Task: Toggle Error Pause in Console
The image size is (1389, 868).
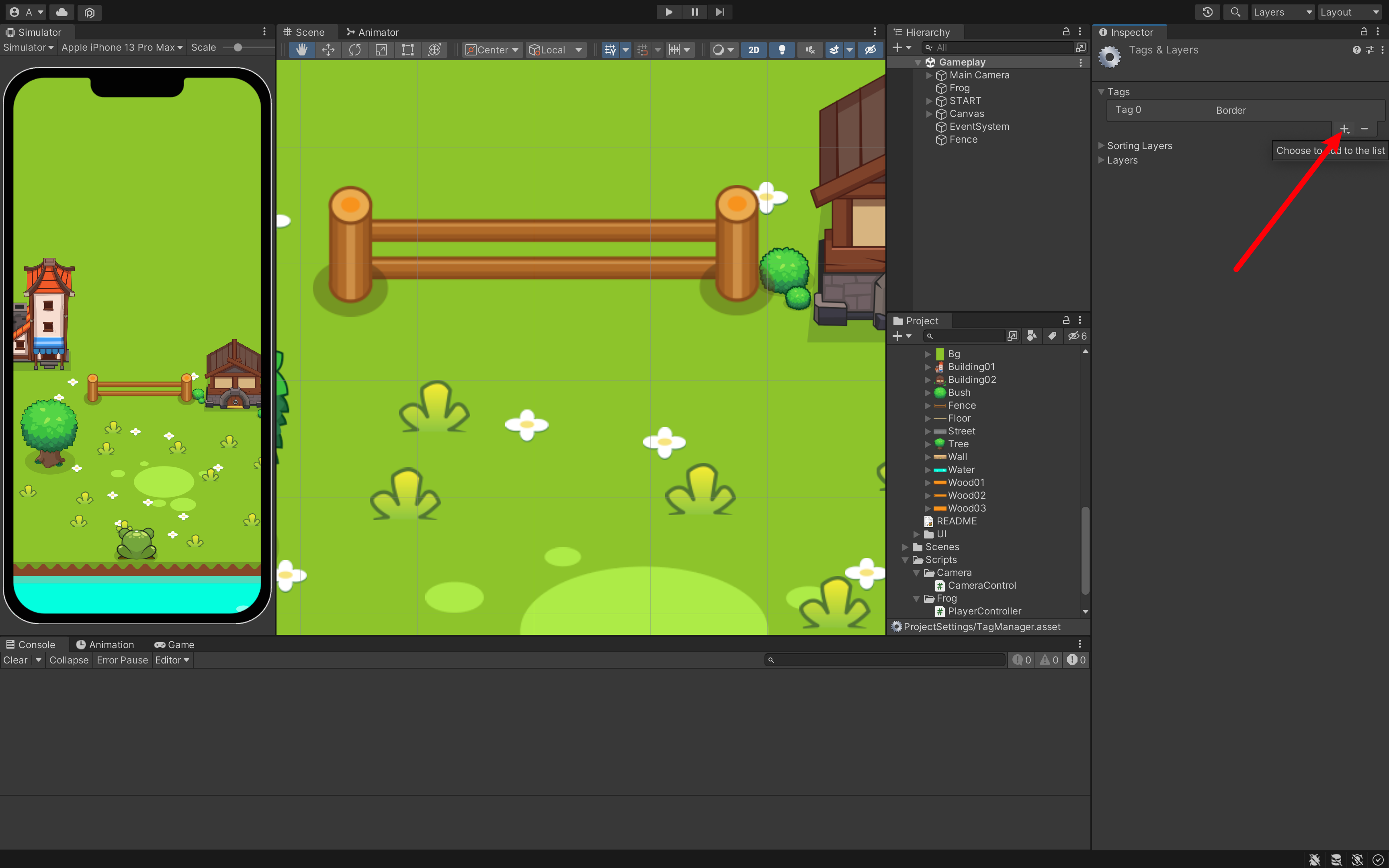Action: pyautogui.click(x=122, y=660)
